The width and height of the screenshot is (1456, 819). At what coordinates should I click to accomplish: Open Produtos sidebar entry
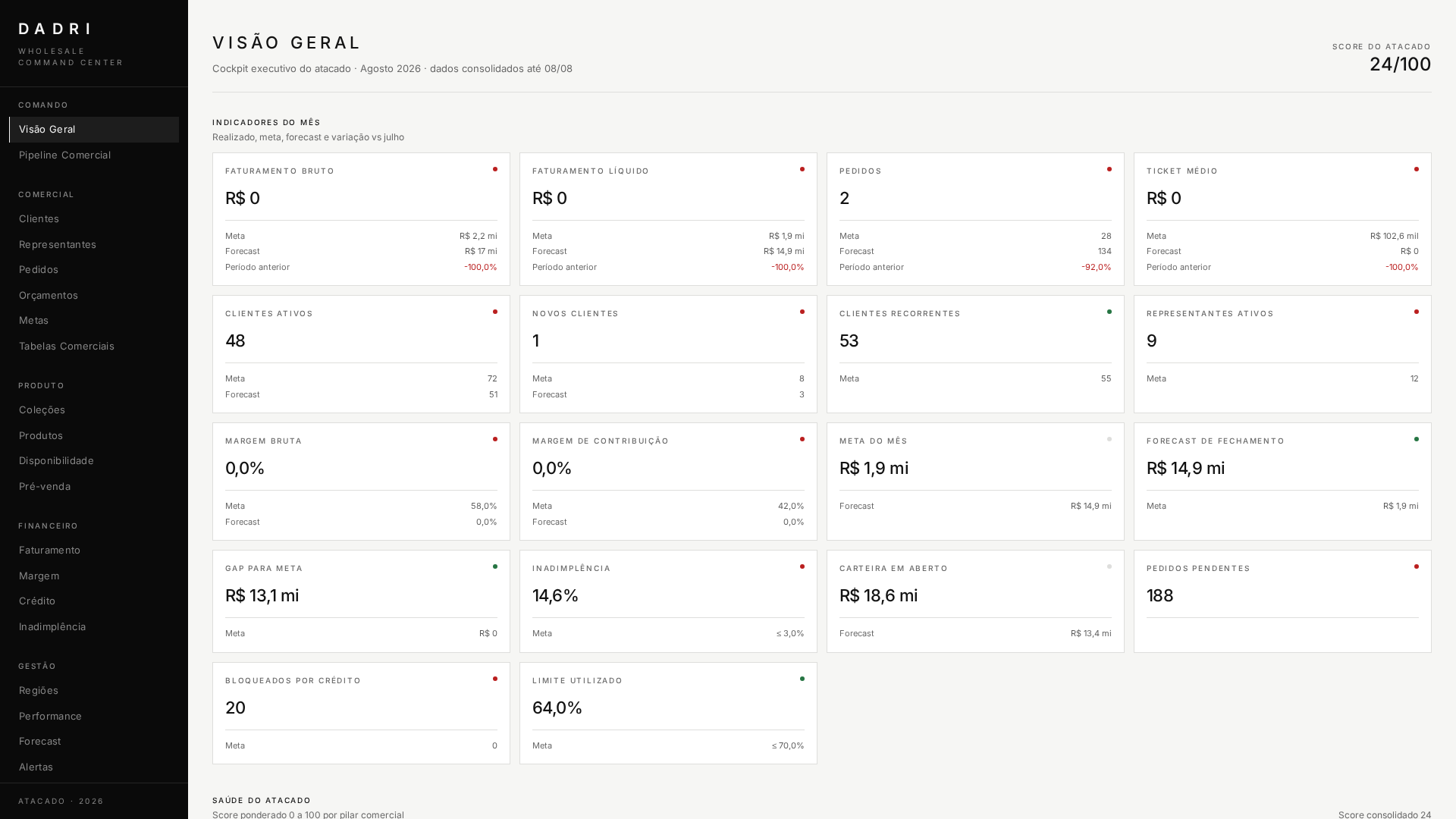[94, 435]
